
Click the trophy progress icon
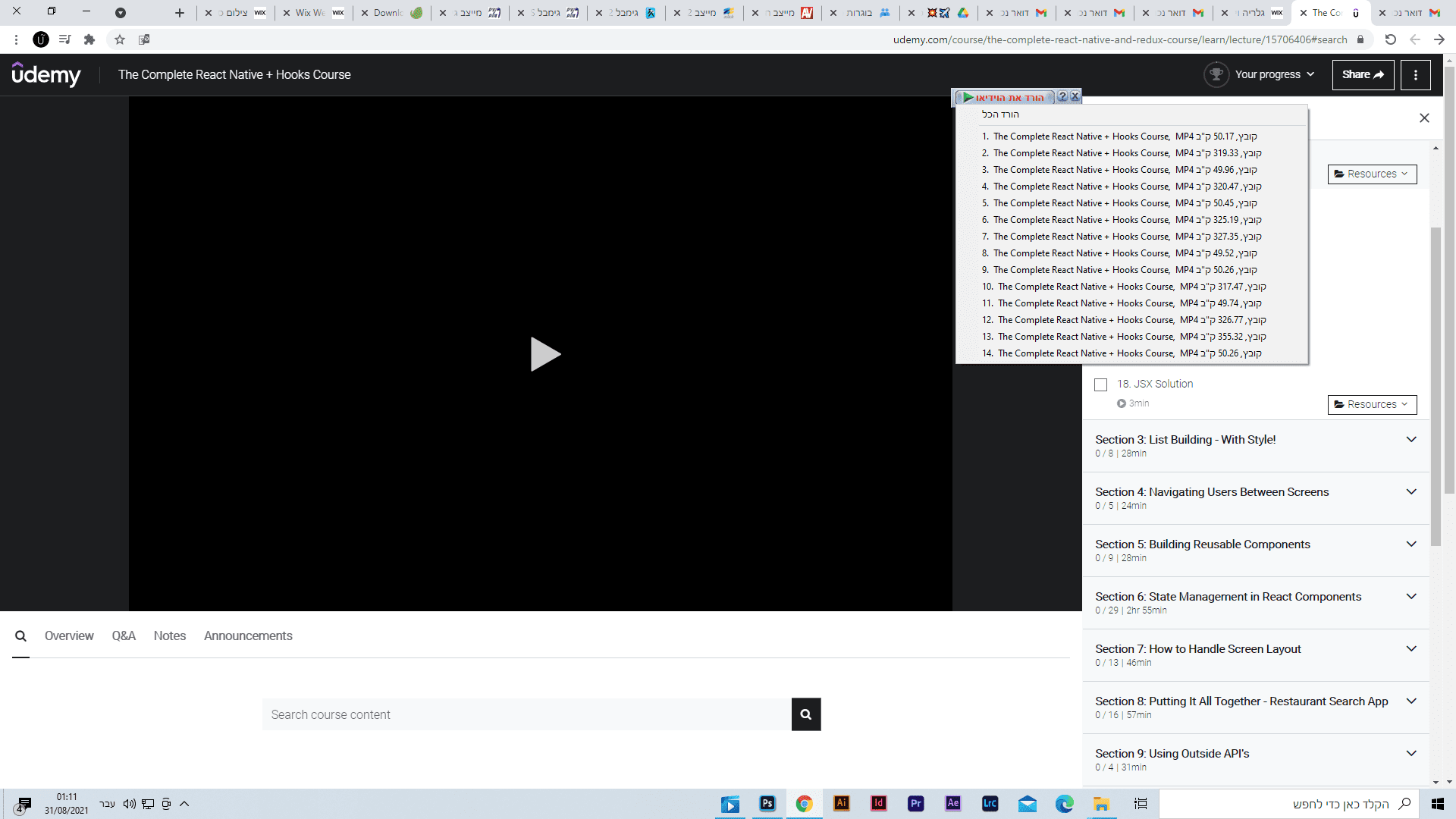click(1216, 75)
